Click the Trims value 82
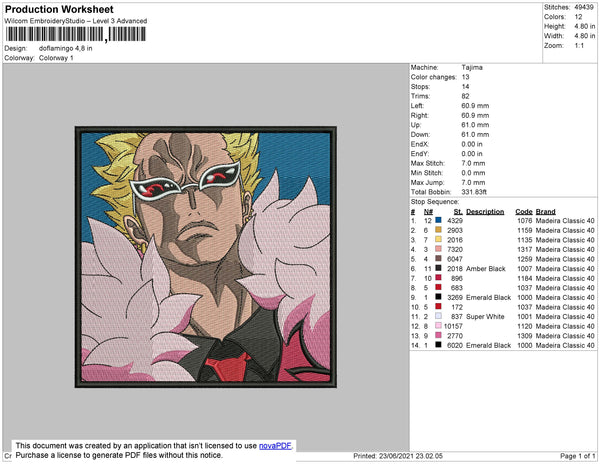This screenshot has width=600, height=464. (465, 96)
